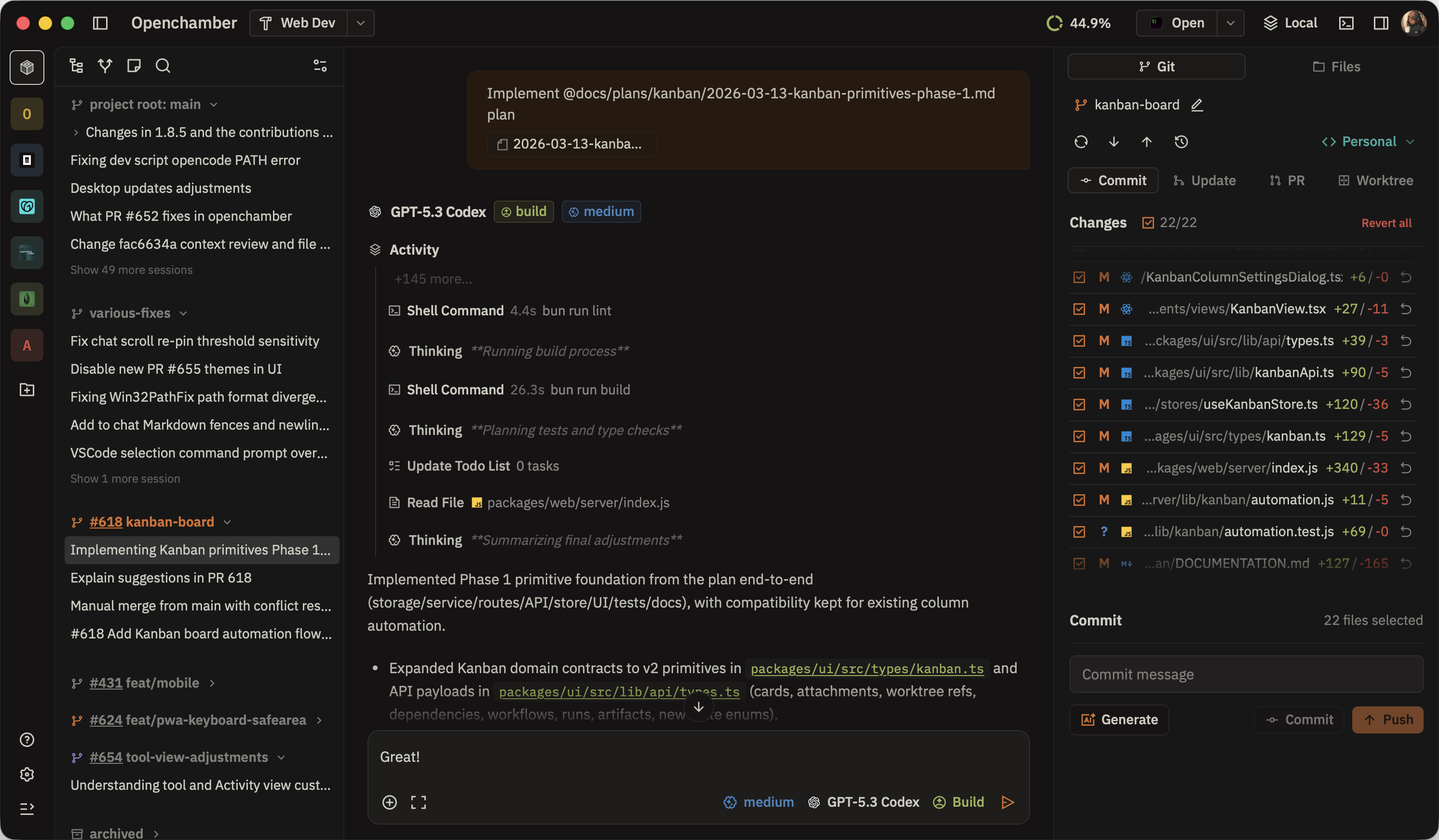This screenshot has width=1439, height=840.
Task: Open the notes icon in the sidebar
Action: pos(134,65)
